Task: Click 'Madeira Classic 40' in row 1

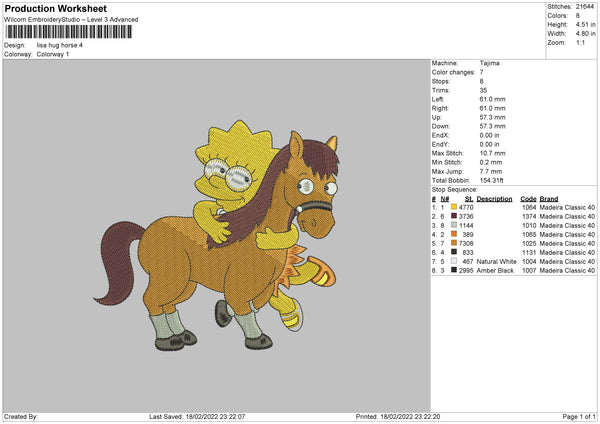Action: (x=567, y=207)
